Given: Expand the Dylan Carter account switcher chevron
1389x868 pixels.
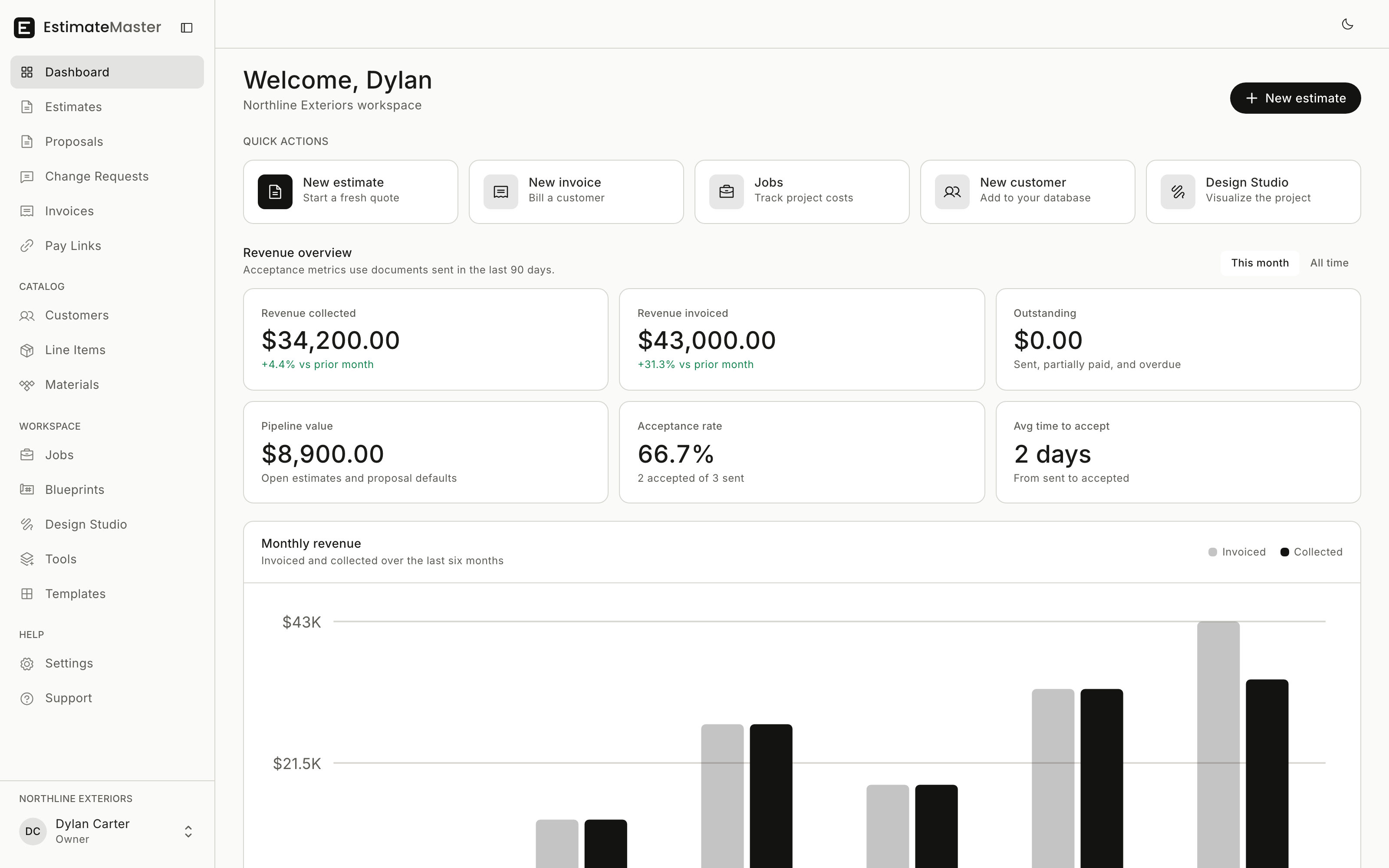Looking at the screenshot, I should 188,831.
